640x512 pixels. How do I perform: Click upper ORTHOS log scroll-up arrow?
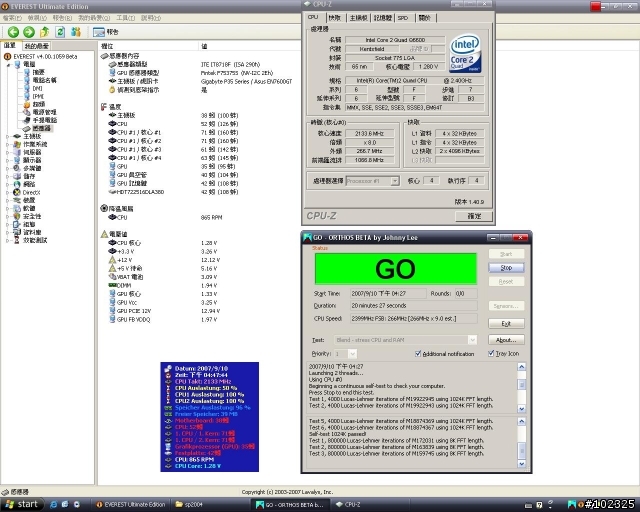pyautogui.click(x=521, y=367)
